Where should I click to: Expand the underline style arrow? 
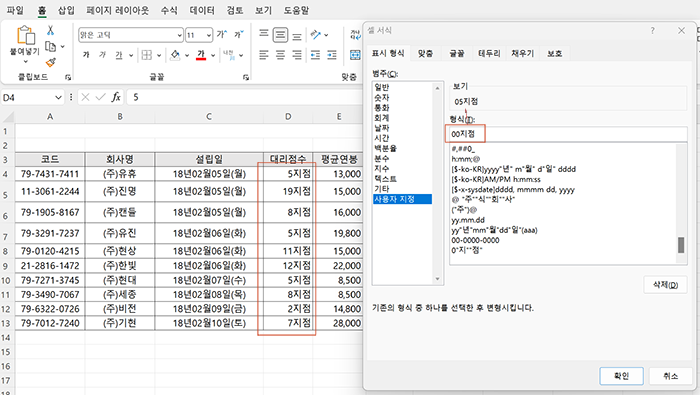[x=131, y=55]
